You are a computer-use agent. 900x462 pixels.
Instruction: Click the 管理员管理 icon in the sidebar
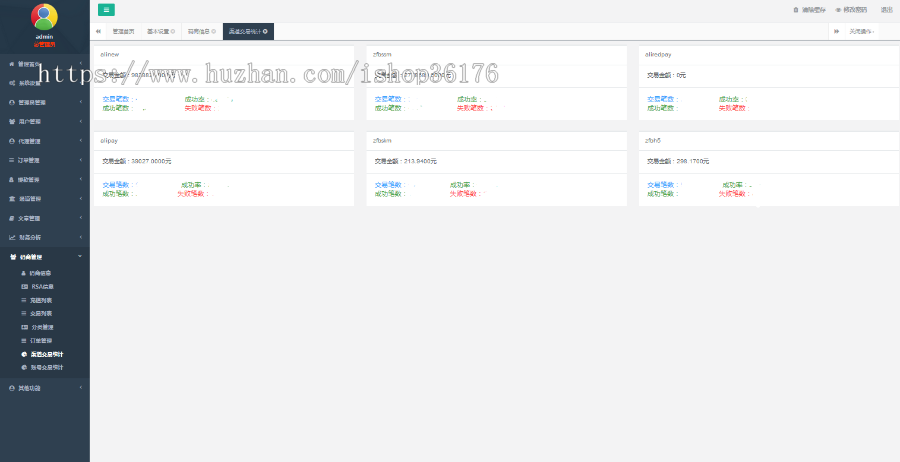[x=11, y=102]
